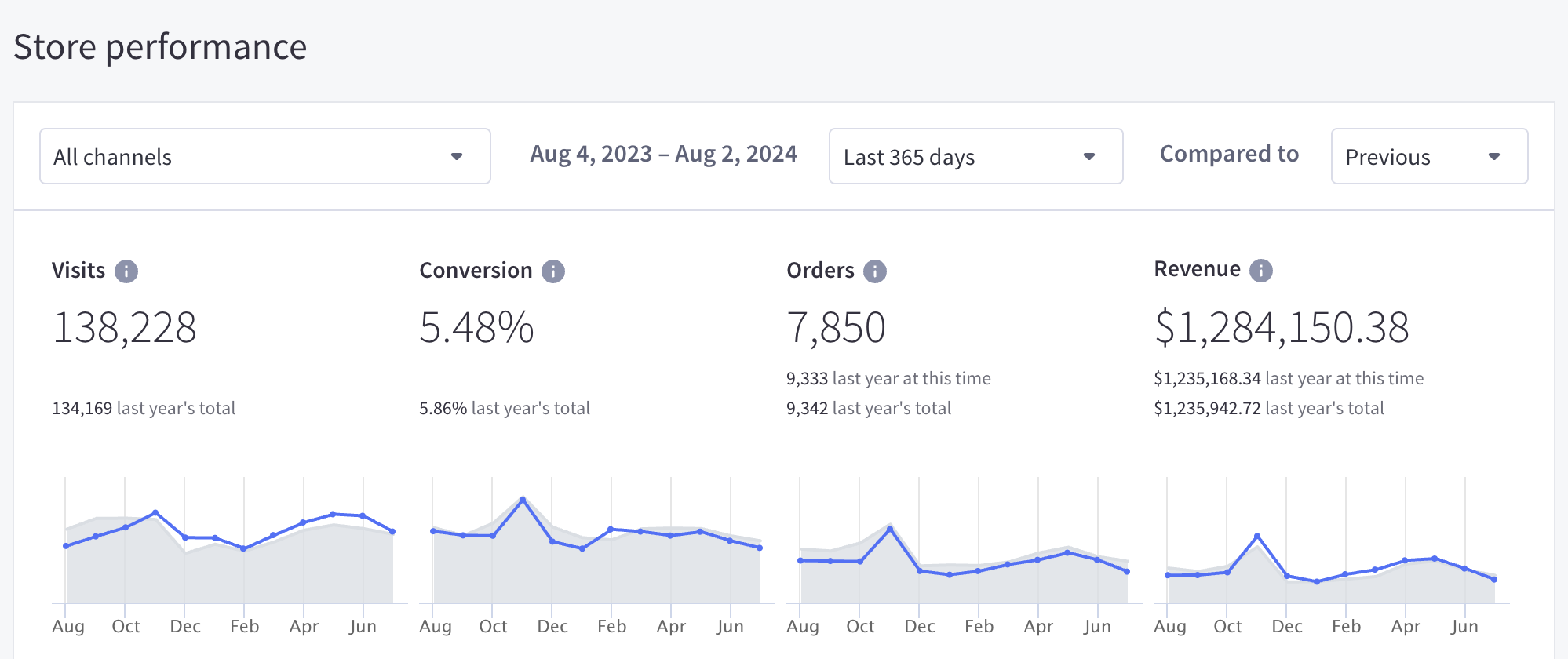Open the Previous comparison dropdown
This screenshot has height=659, width=1568.
click(1429, 157)
